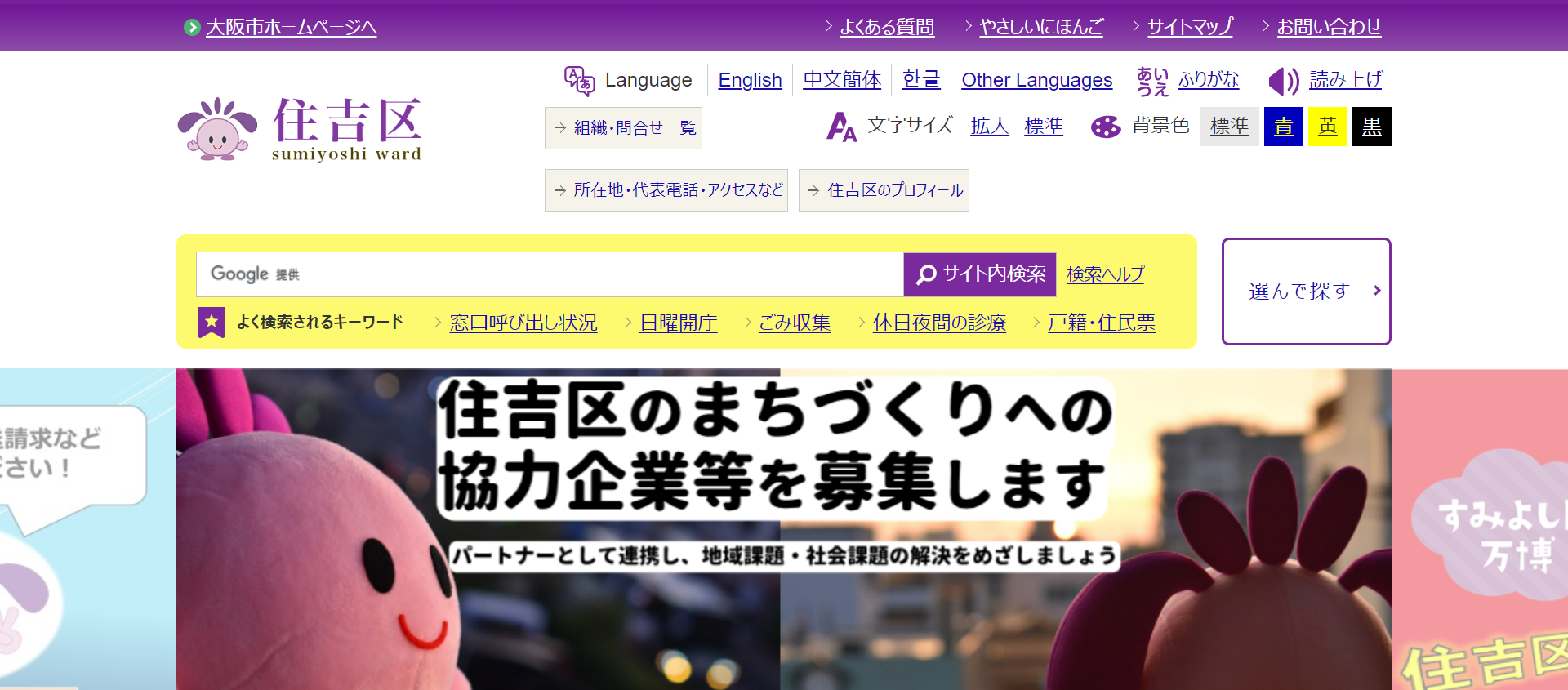
Task: Open サイトマップ link
Action: [x=1190, y=28]
